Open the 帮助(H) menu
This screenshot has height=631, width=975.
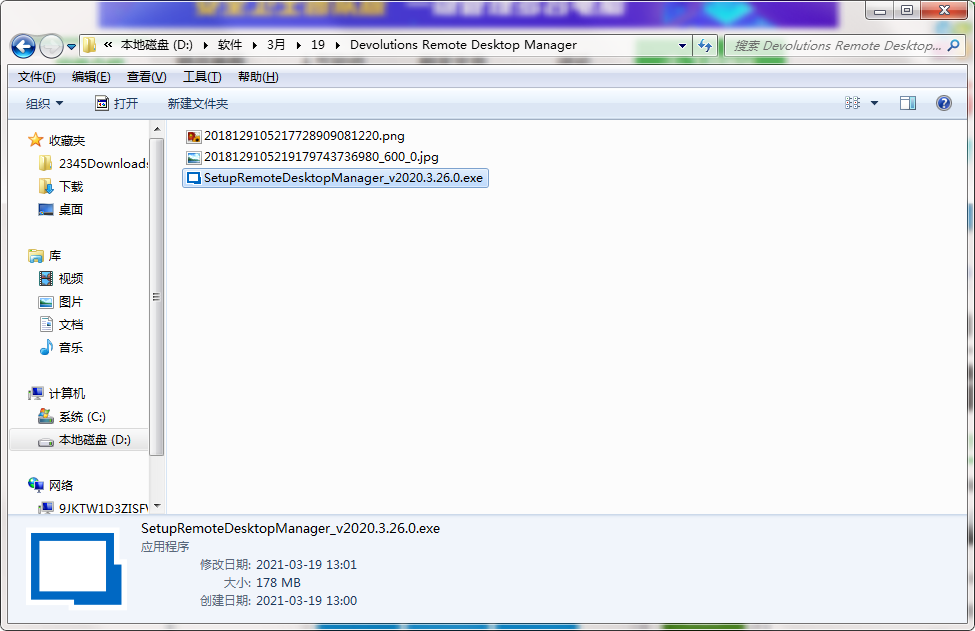click(258, 77)
